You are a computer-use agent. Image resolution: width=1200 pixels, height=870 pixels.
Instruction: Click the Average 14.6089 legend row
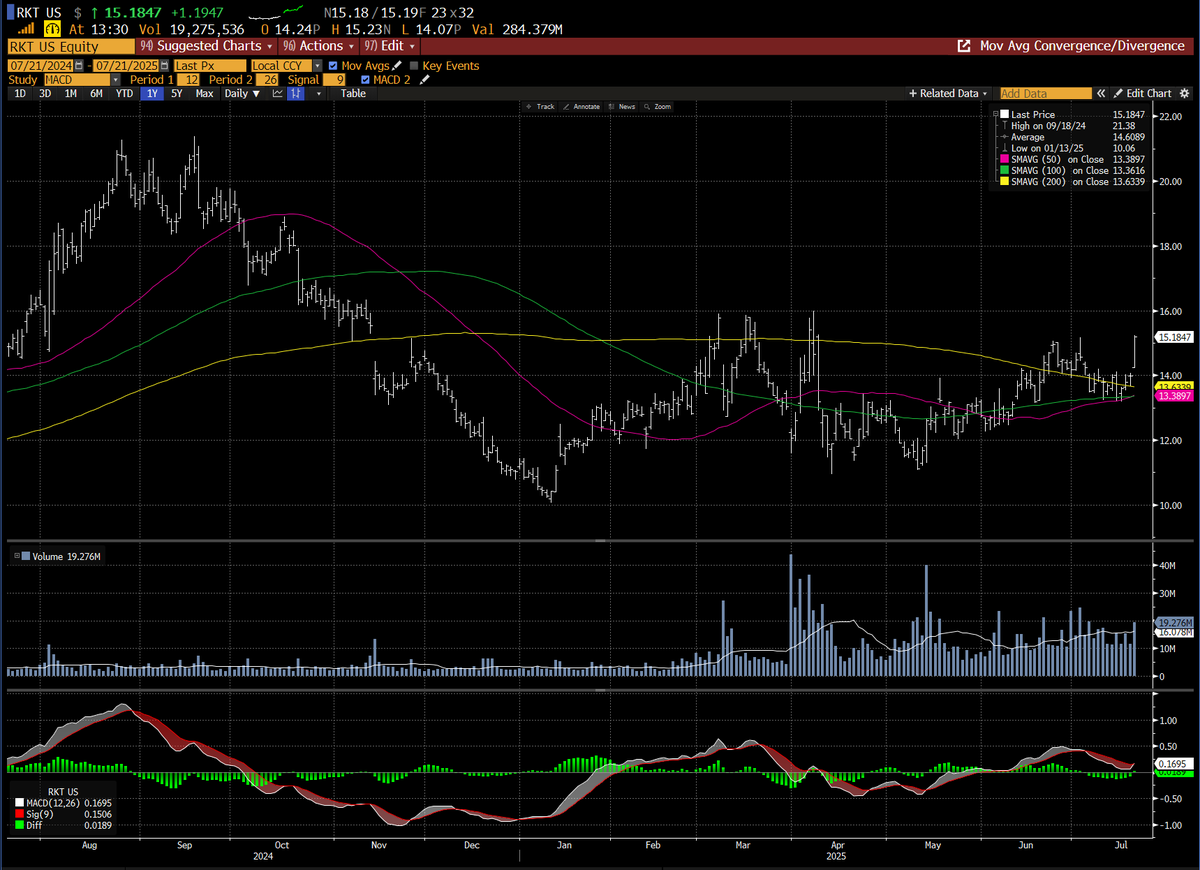[x=1073, y=137]
